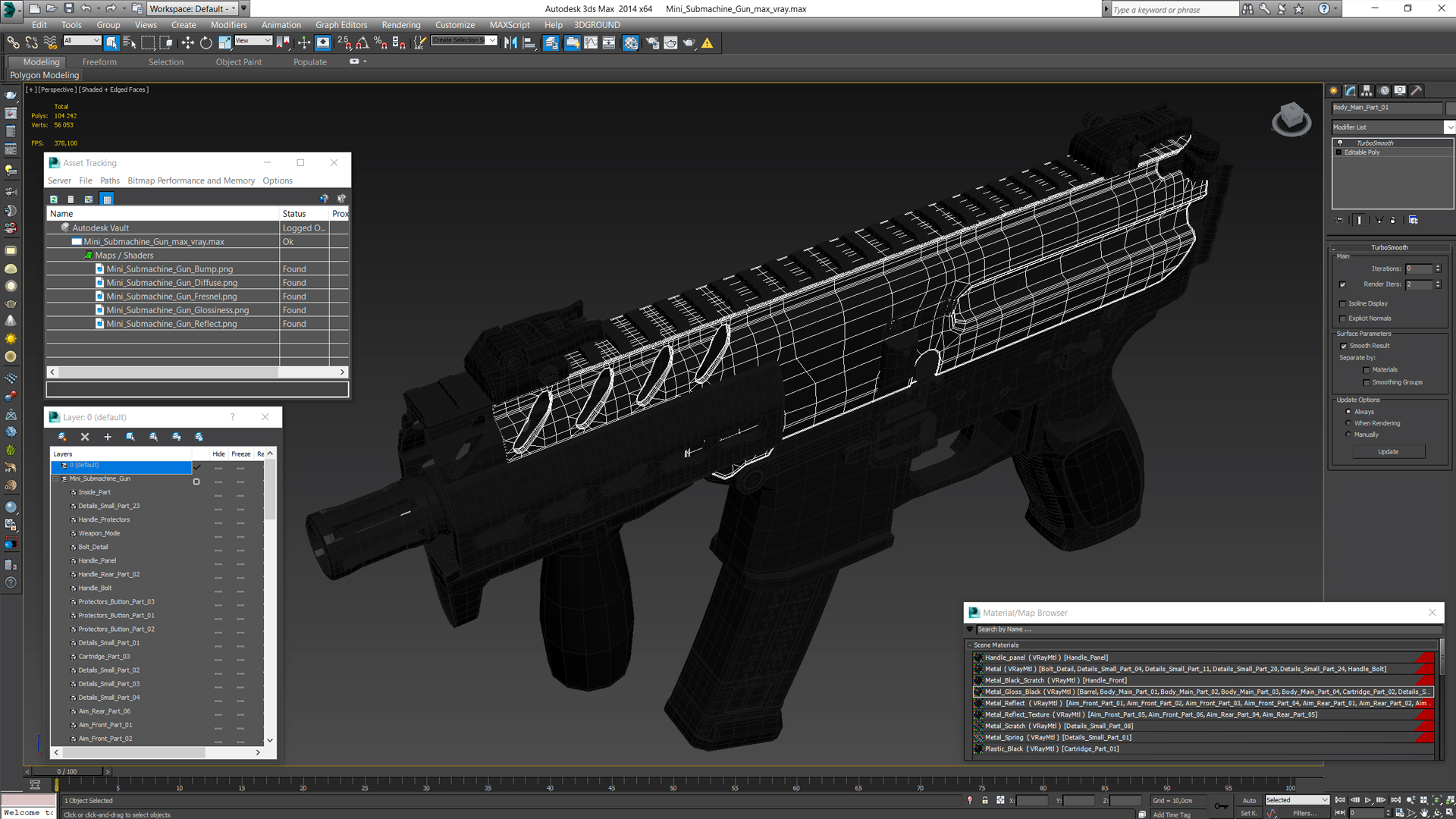Enable Explicit Normals checkbox
The width and height of the screenshot is (1456, 819).
(1343, 318)
